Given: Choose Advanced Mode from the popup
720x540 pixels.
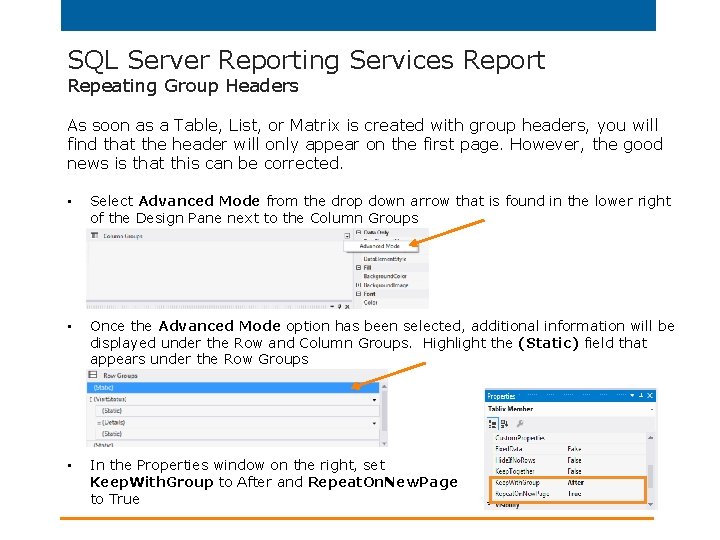Looking at the screenshot, I should [380, 246].
